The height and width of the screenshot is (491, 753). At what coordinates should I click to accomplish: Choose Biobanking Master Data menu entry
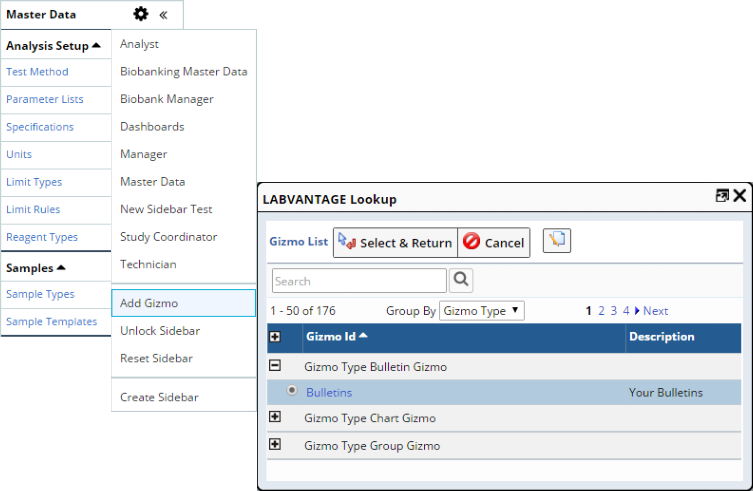coord(183,72)
